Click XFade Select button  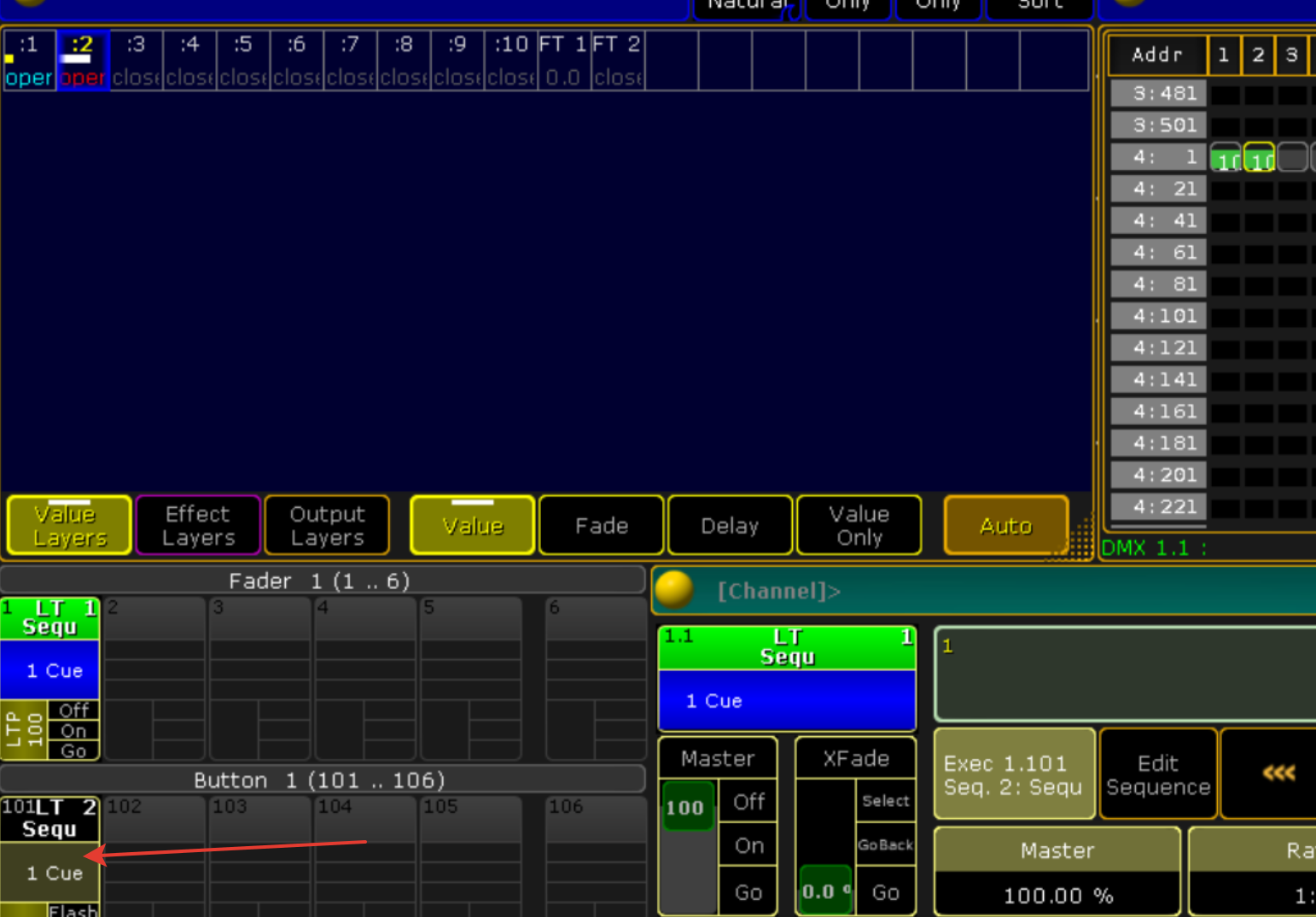886,801
